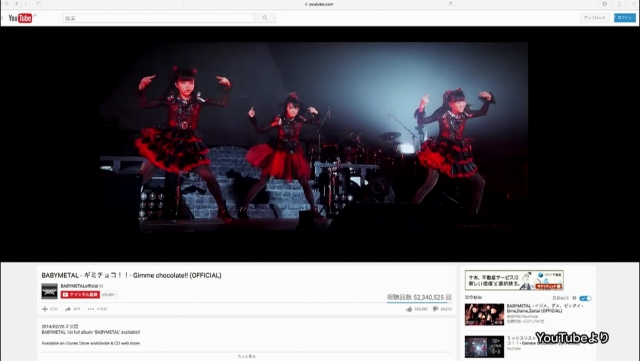Dislike the video with thumbs-down
The width and height of the screenshot is (640, 361).
point(435,309)
